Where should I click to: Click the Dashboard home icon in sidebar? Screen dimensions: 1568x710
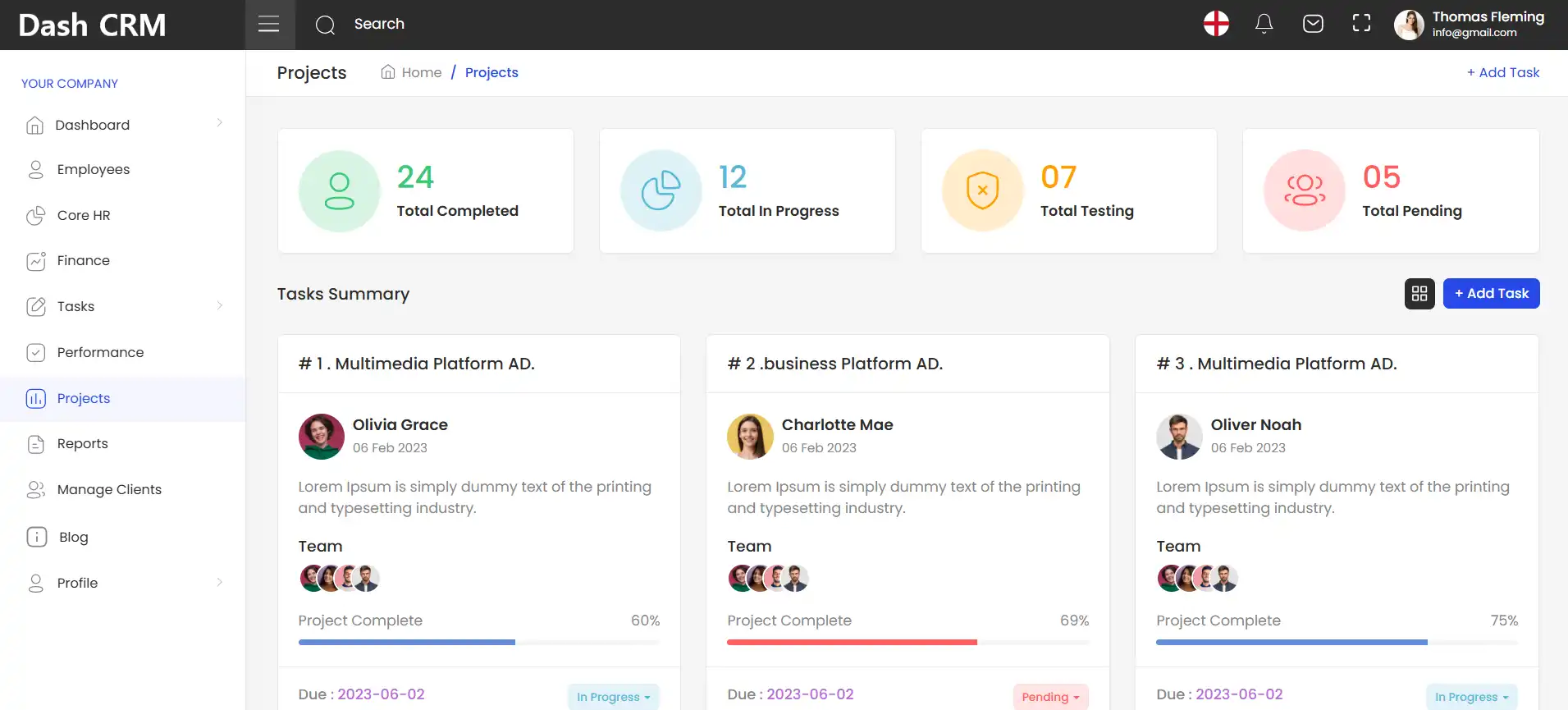pyautogui.click(x=34, y=125)
